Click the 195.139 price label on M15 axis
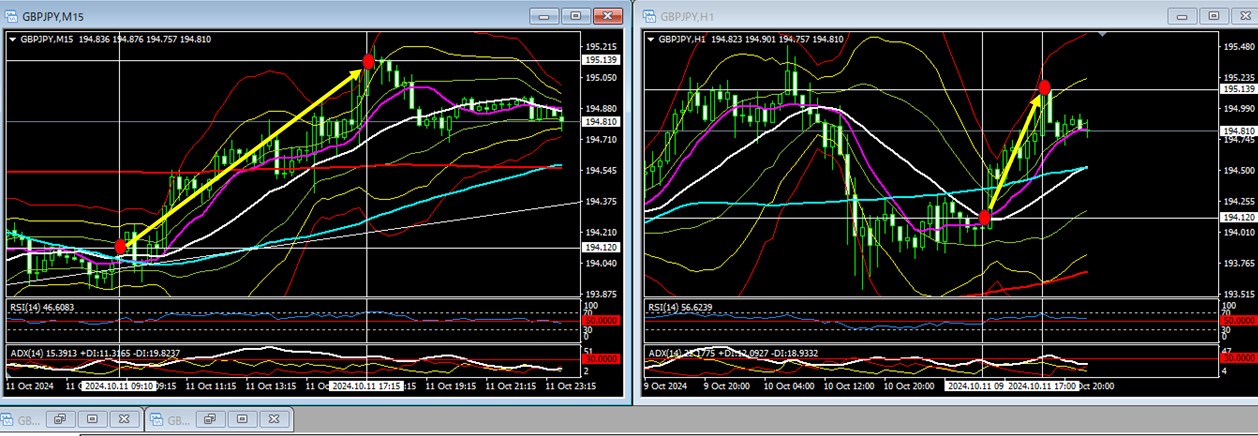1258x436 pixels. pyautogui.click(x=601, y=60)
